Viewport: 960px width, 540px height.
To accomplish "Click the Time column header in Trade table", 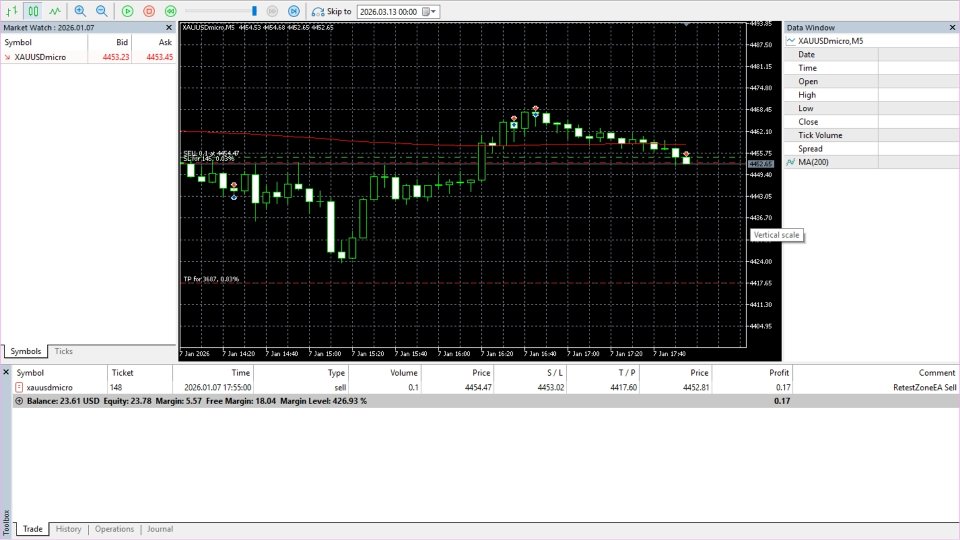I will tap(241, 373).
